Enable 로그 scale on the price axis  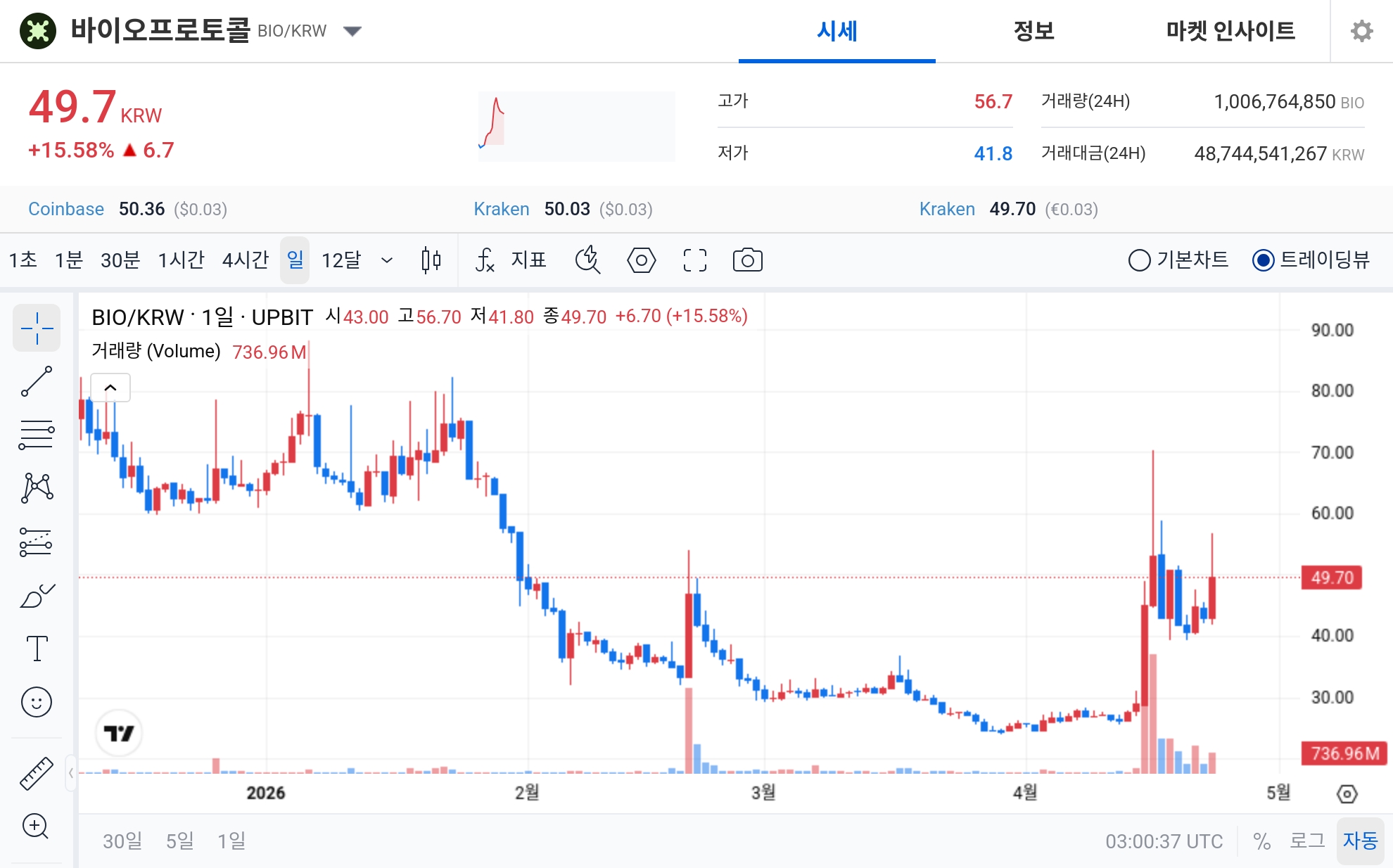(x=1309, y=840)
